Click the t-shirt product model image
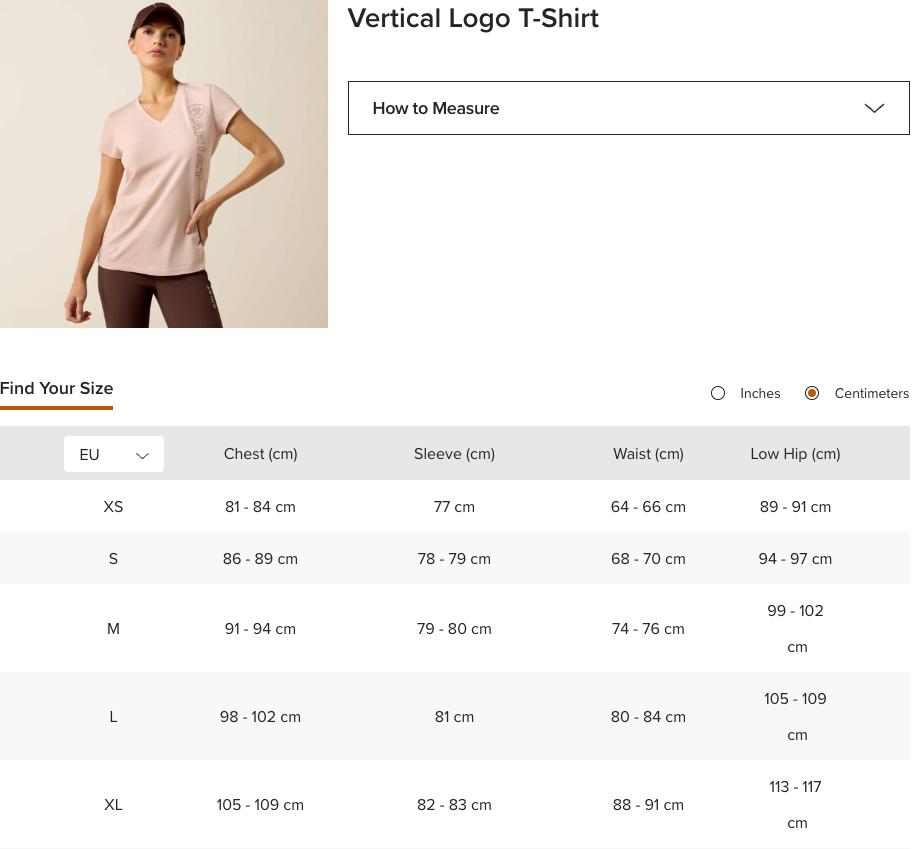914x849 pixels. pos(164,164)
